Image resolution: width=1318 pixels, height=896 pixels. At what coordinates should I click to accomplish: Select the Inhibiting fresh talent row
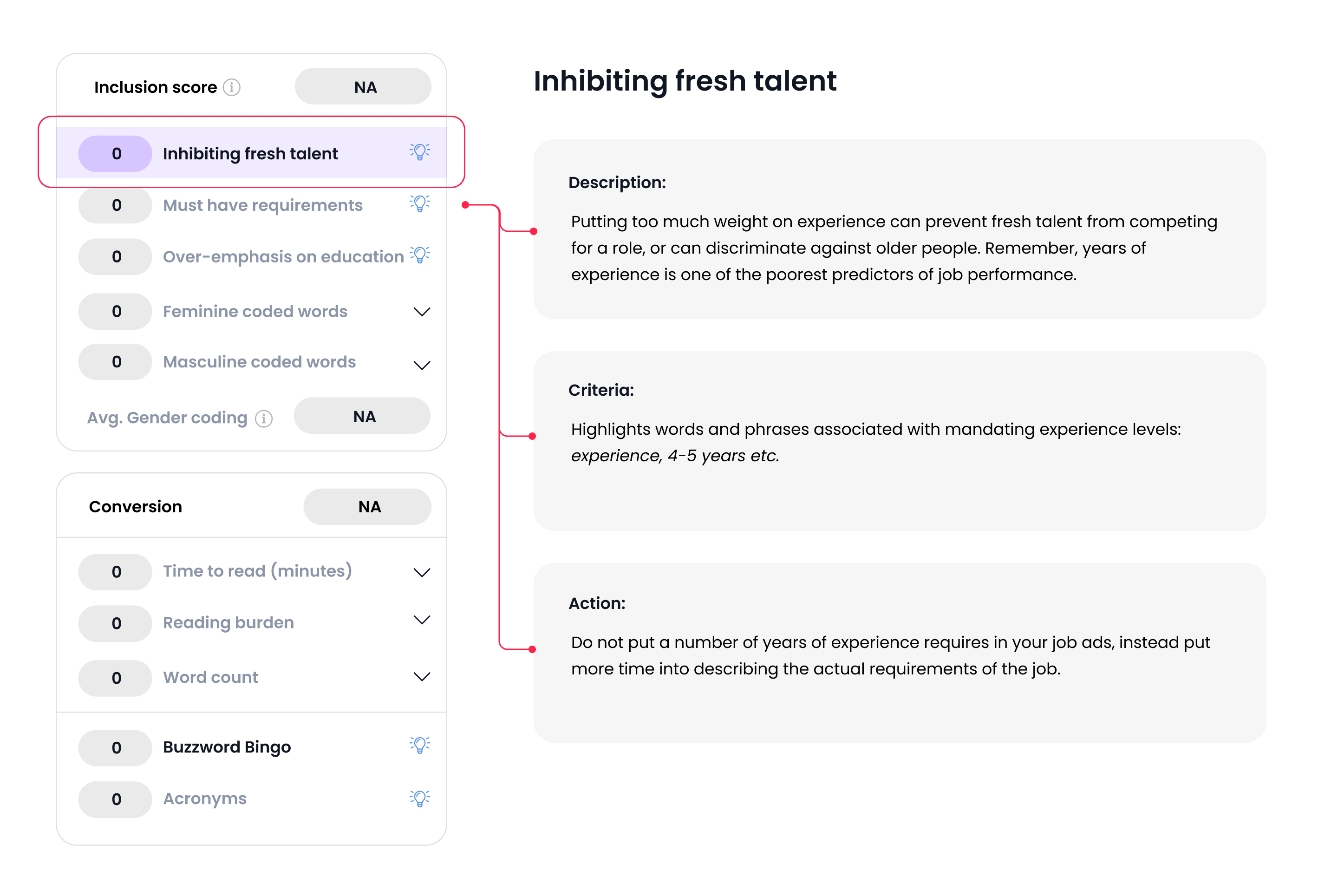pos(250,154)
